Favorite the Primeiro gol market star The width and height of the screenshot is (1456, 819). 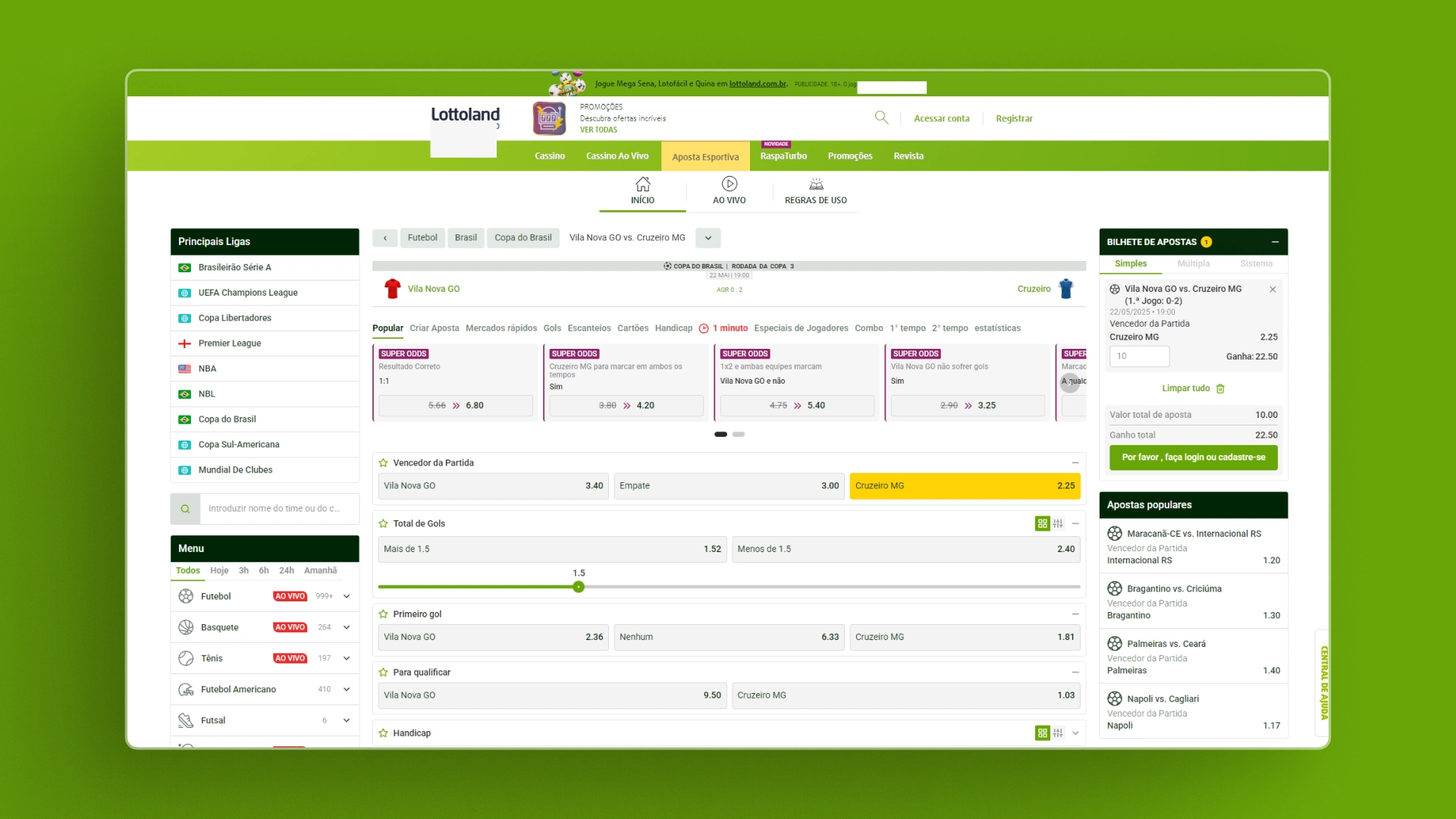pyautogui.click(x=383, y=614)
